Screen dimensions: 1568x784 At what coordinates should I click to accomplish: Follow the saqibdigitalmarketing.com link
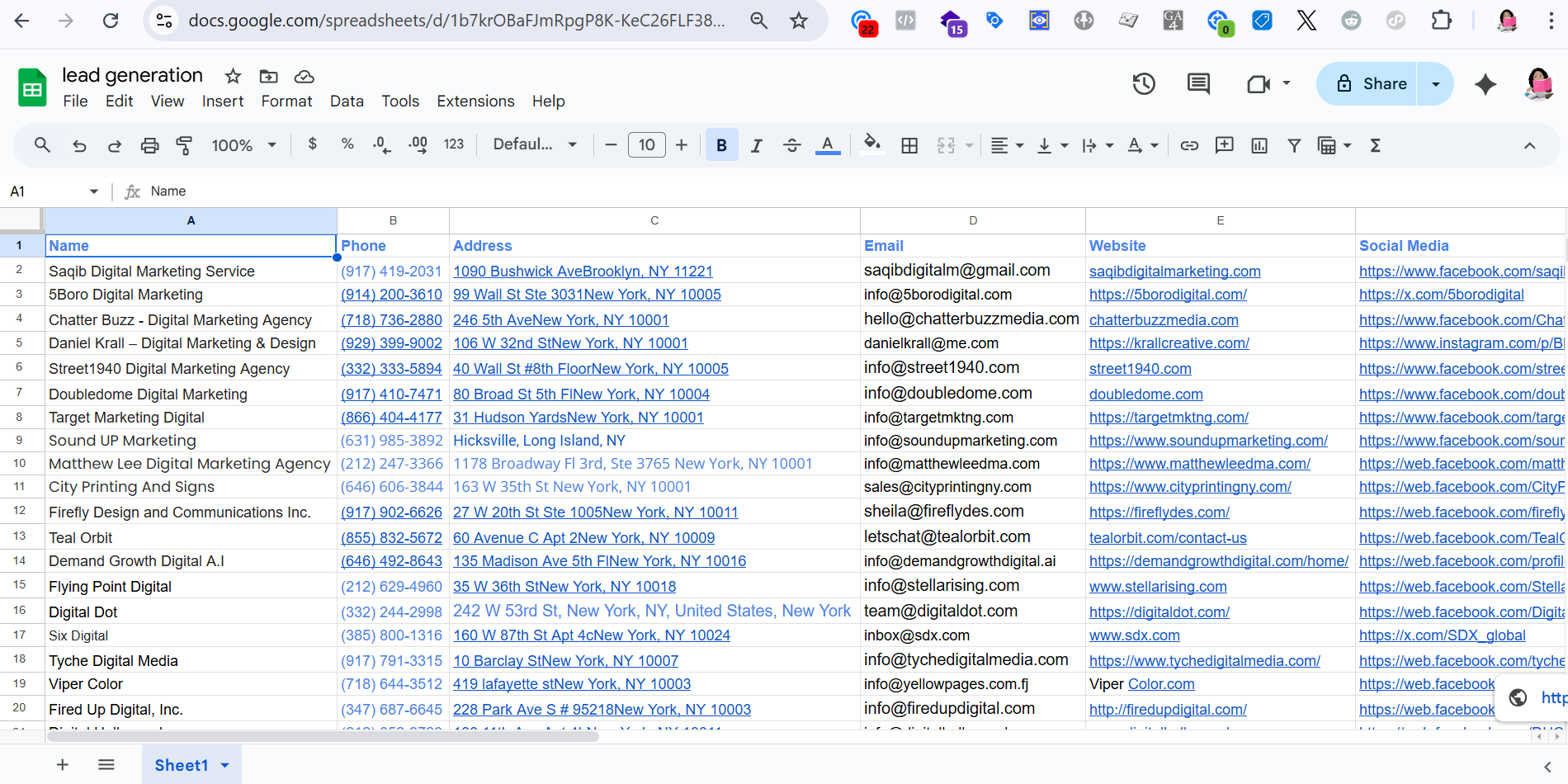coord(1174,271)
